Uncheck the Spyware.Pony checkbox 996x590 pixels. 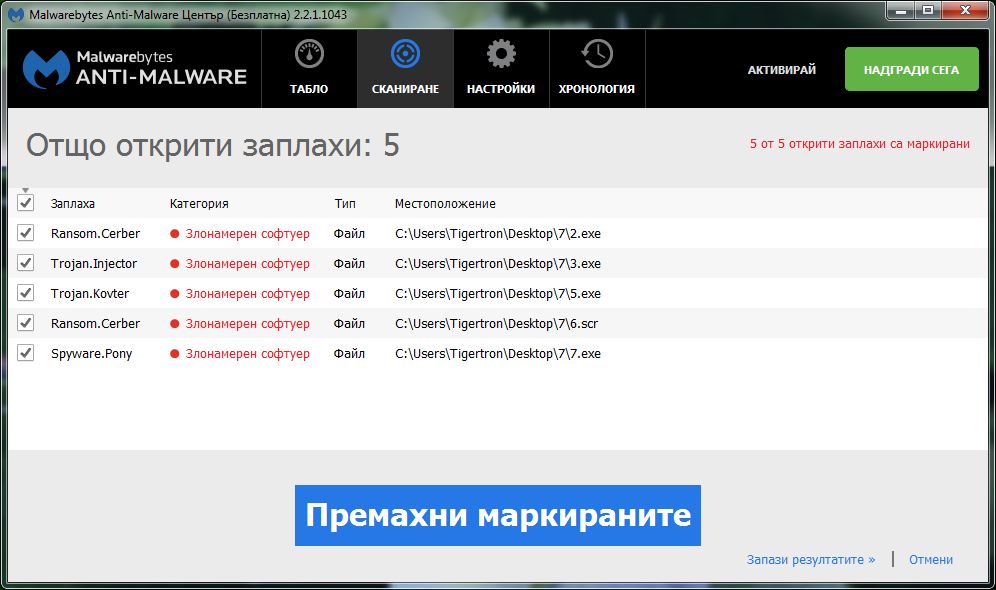pos(25,352)
